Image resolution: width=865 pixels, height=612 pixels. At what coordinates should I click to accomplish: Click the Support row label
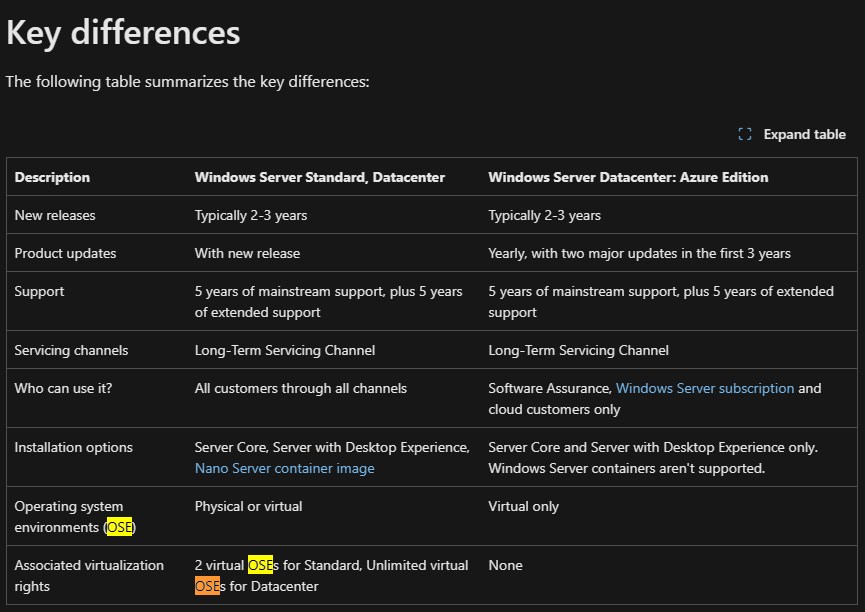pos(39,291)
